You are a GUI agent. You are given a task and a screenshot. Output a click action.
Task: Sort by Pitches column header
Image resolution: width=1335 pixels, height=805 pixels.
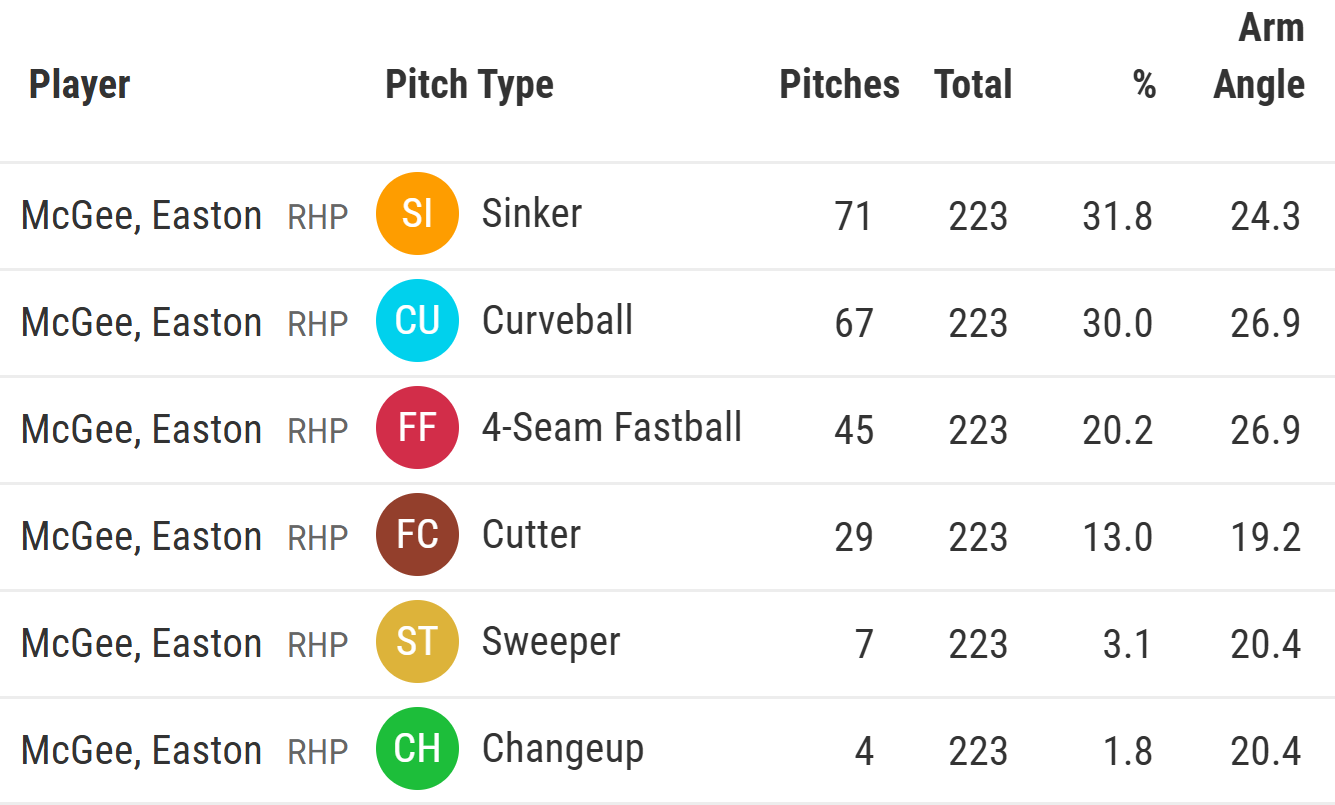coord(839,85)
